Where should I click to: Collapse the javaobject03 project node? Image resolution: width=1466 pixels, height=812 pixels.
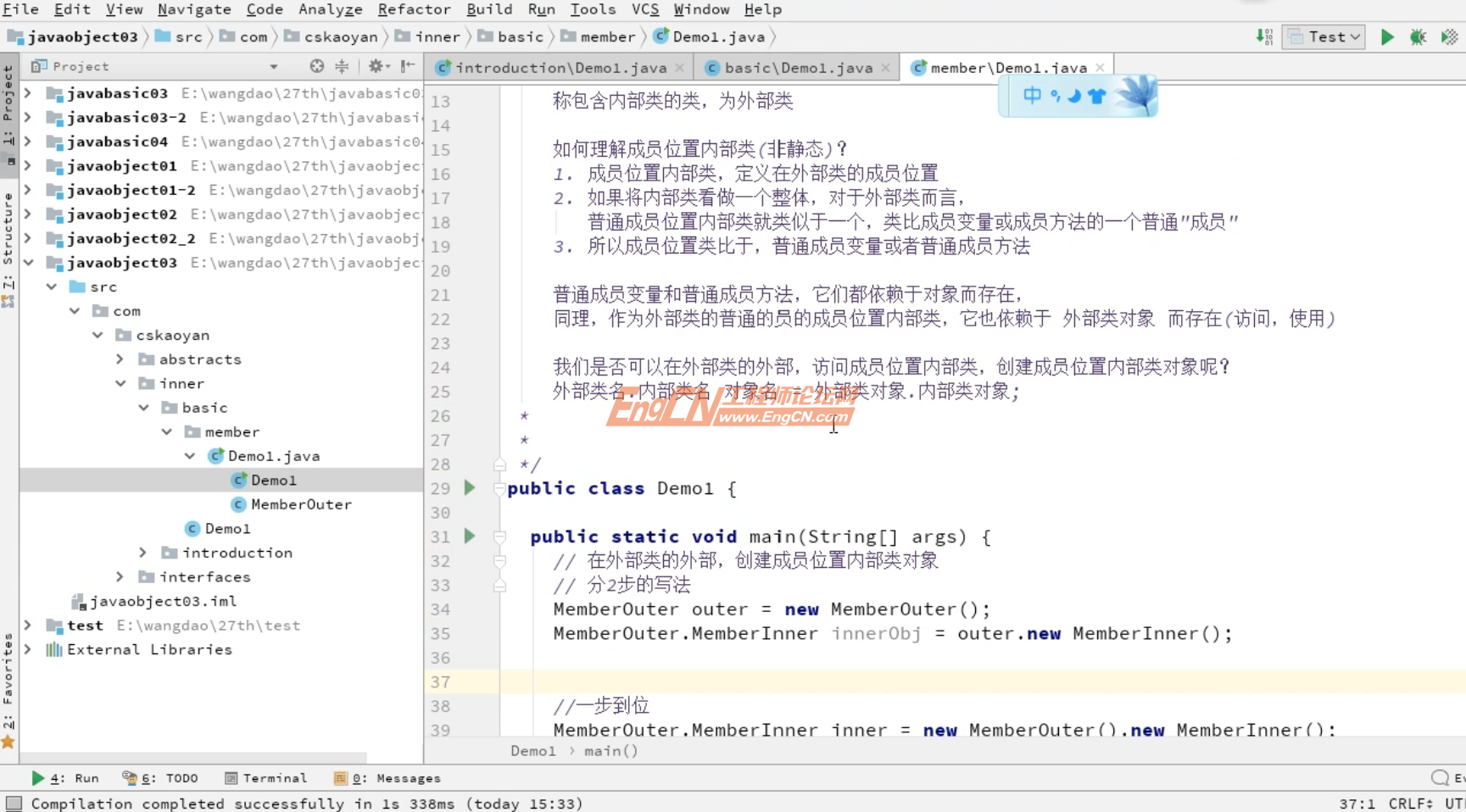pos(28,263)
